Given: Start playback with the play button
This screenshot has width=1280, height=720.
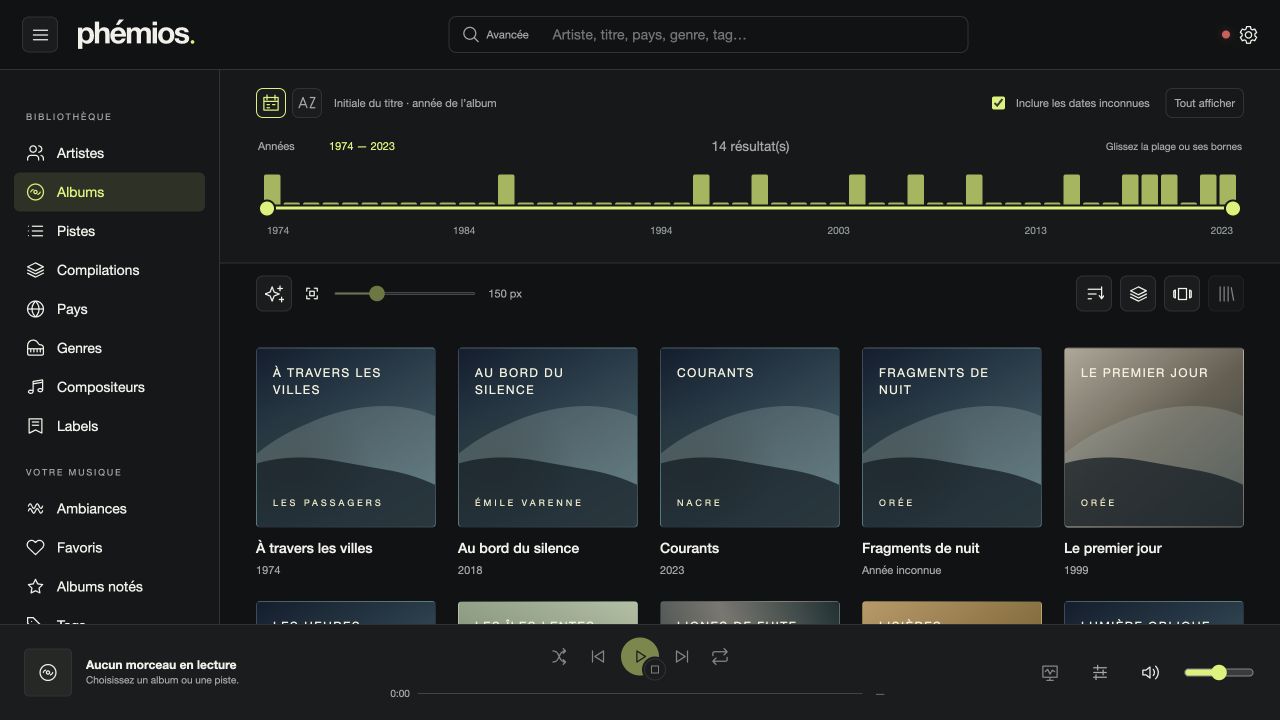Looking at the screenshot, I should pyautogui.click(x=639, y=657).
